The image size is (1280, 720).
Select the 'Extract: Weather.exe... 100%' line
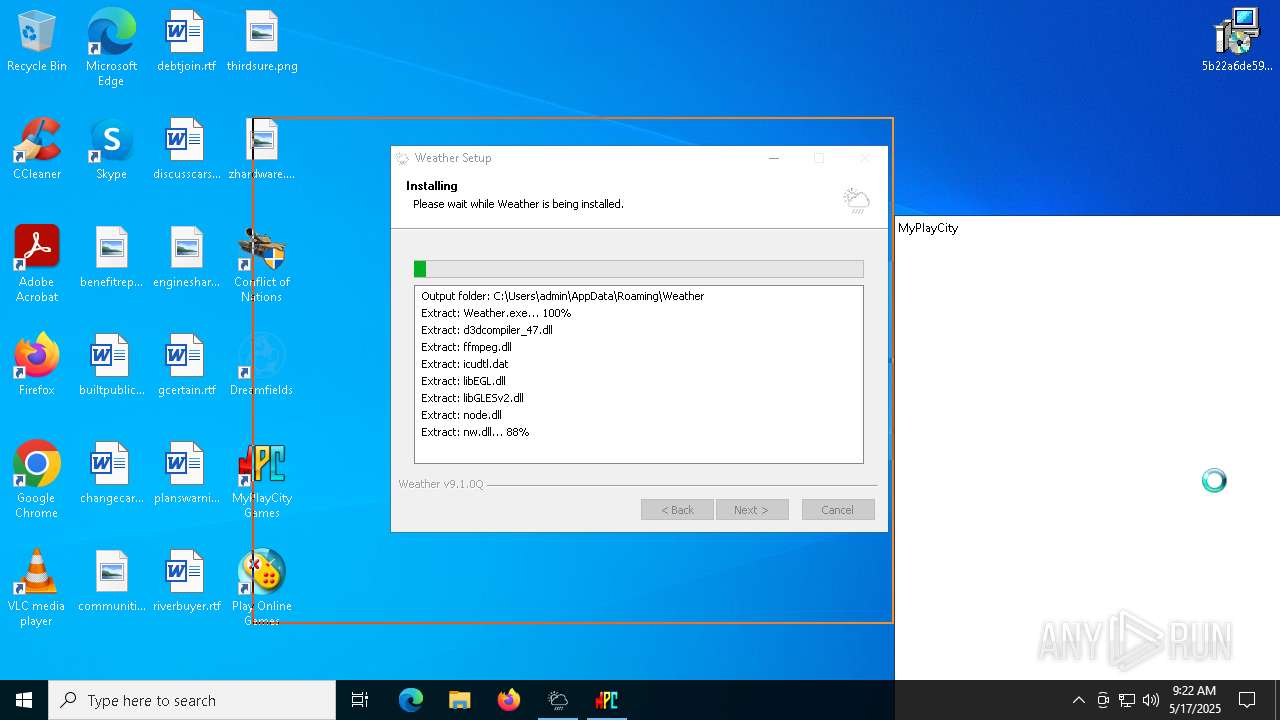[496, 313]
